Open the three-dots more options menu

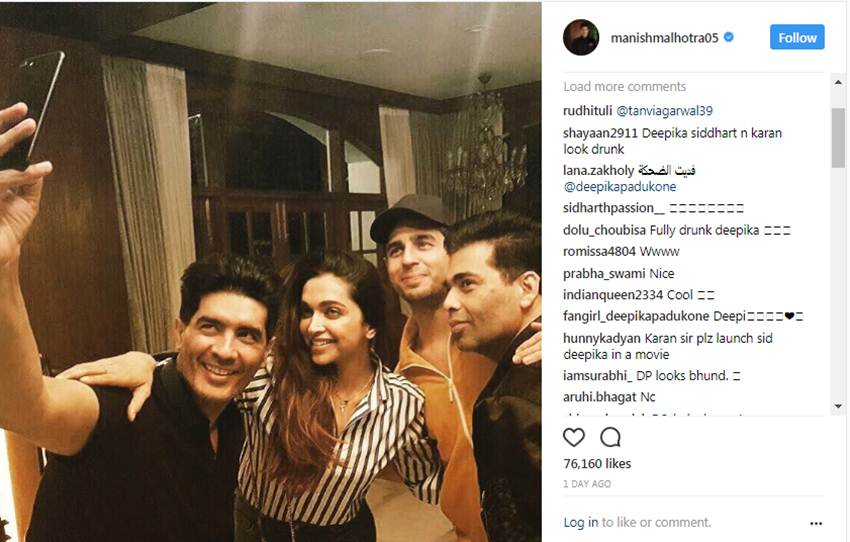pos(816,524)
